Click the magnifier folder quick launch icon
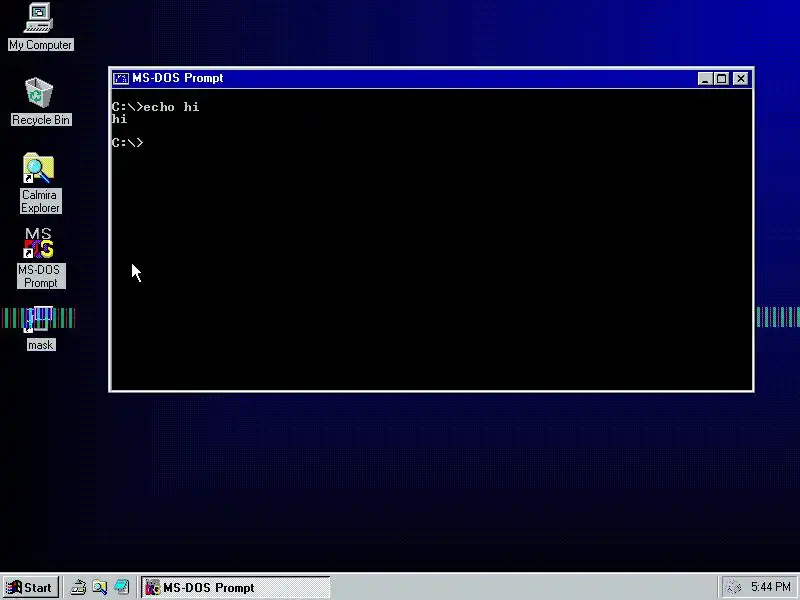 100,587
